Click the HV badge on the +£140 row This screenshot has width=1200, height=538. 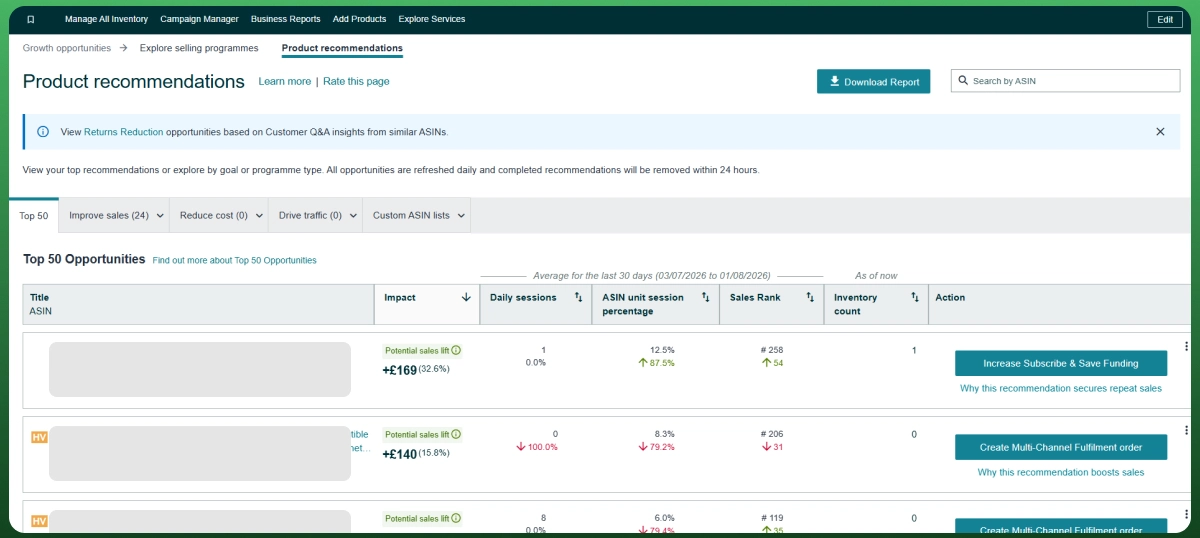39,437
